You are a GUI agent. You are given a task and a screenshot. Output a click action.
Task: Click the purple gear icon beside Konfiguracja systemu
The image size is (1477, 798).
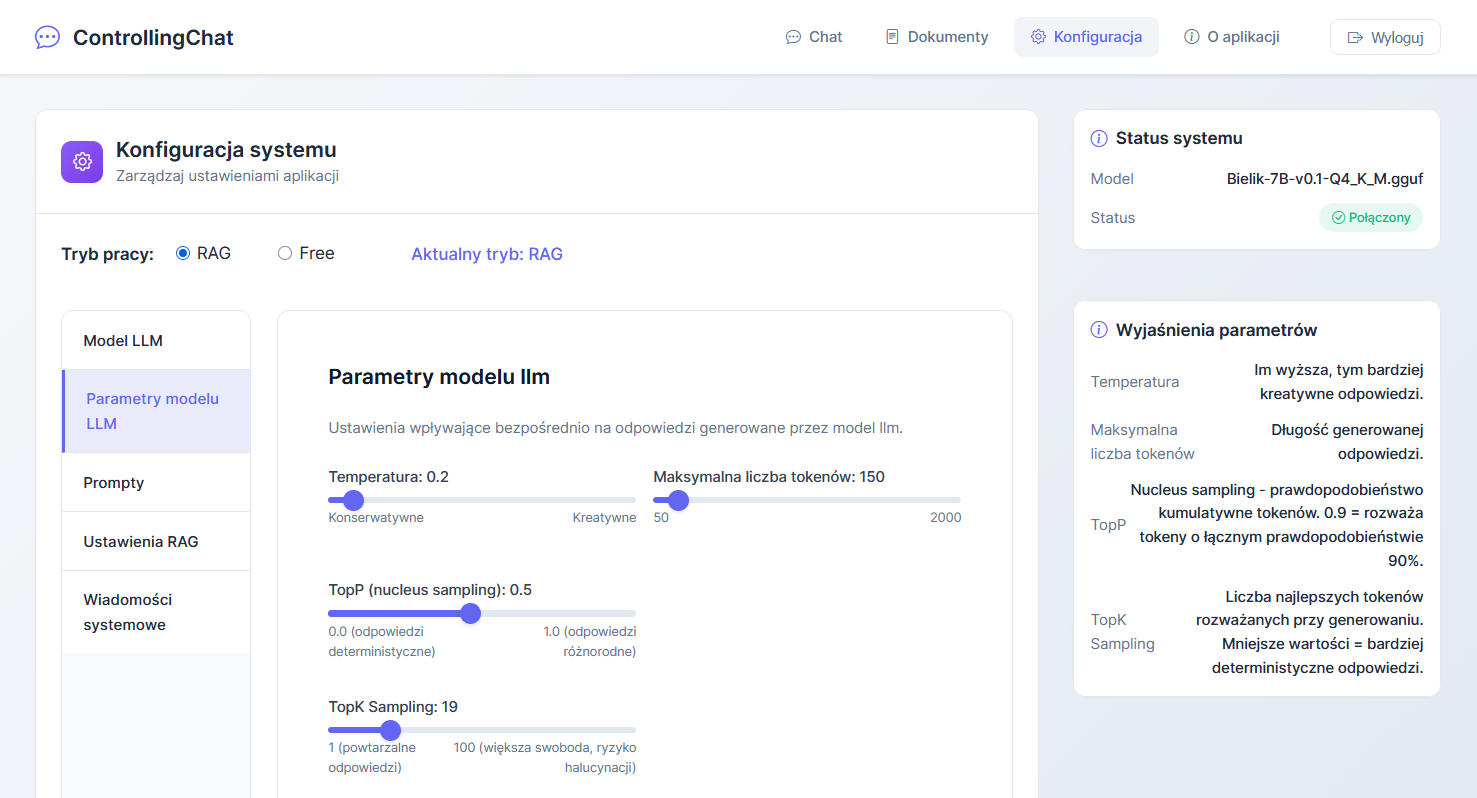point(82,162)
